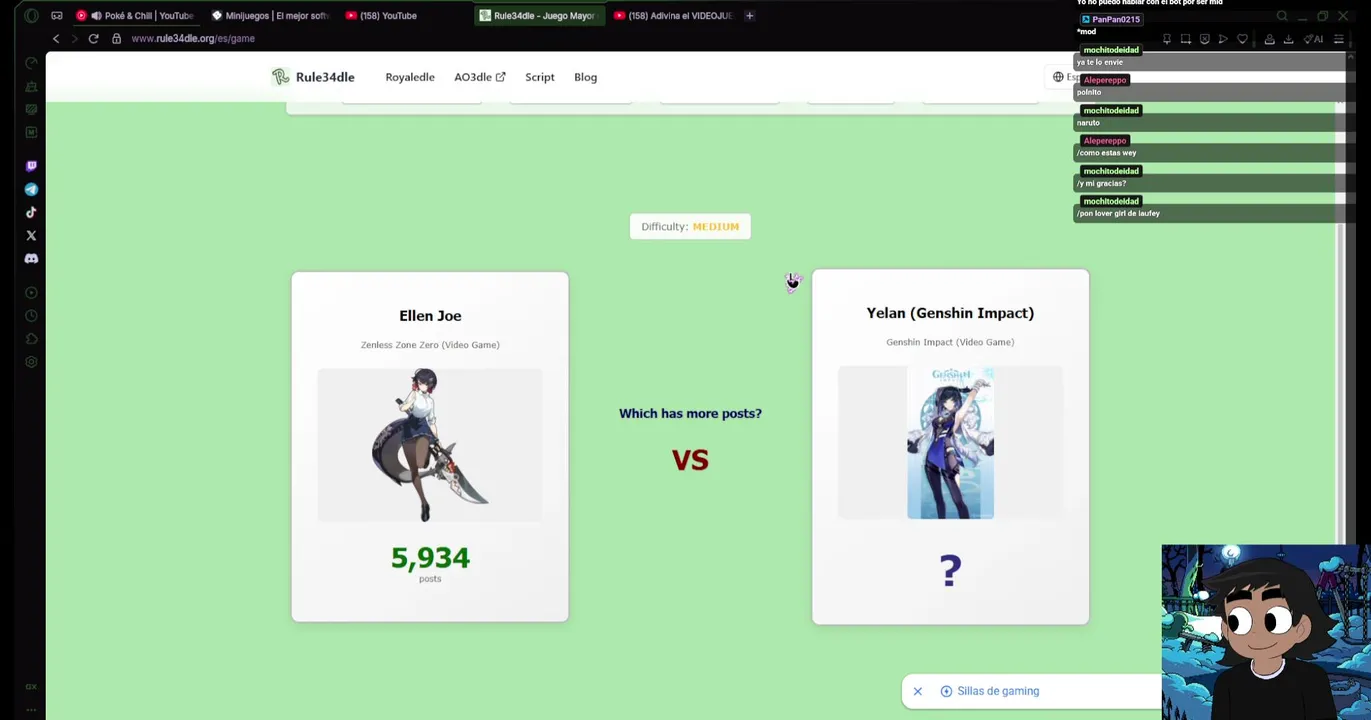This screenshot has width=1371, height=720.
Task: Open TikTok in the browser sidebar
Action: (x=31, y=212)
